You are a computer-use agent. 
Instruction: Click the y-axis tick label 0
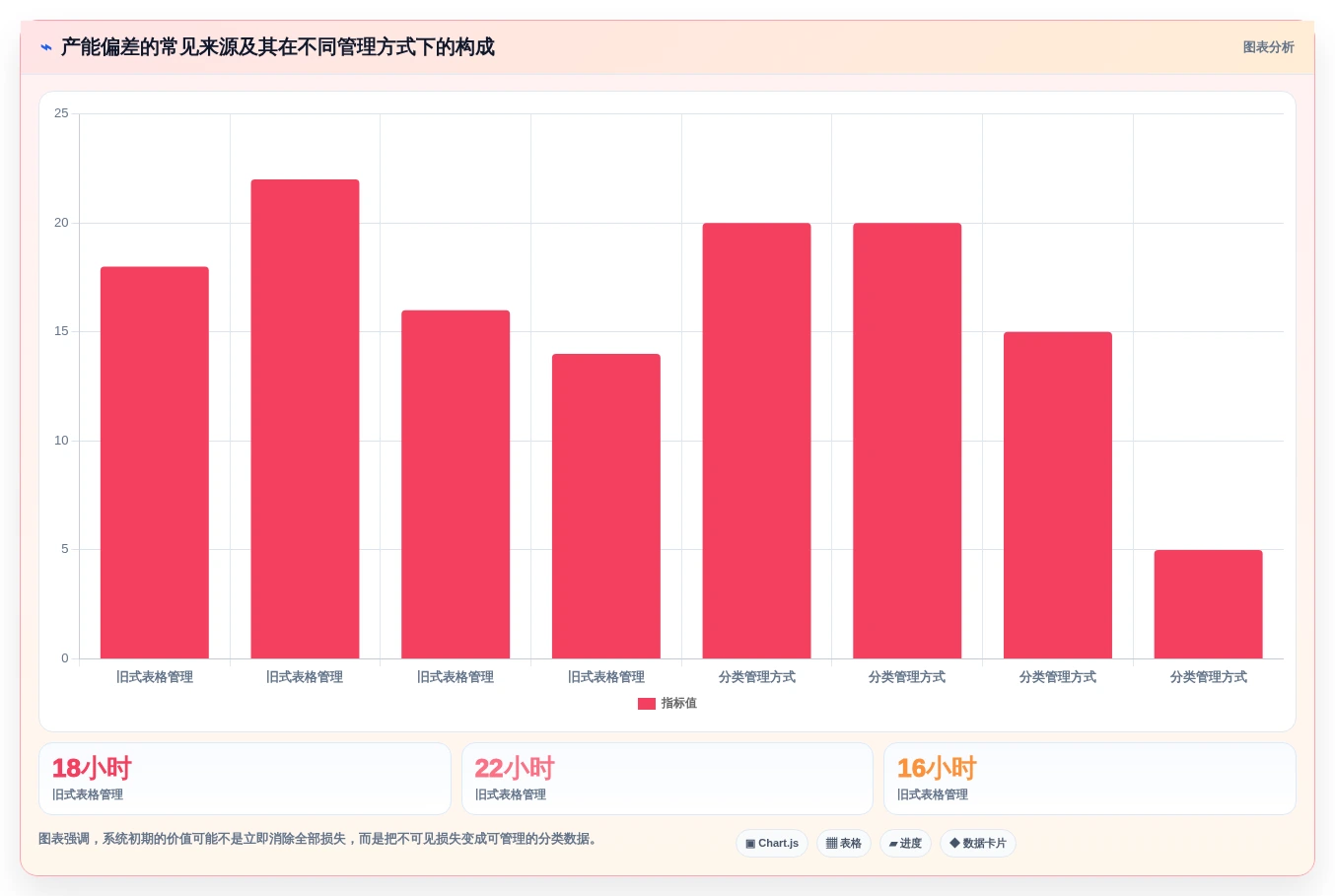coord(65,658)
